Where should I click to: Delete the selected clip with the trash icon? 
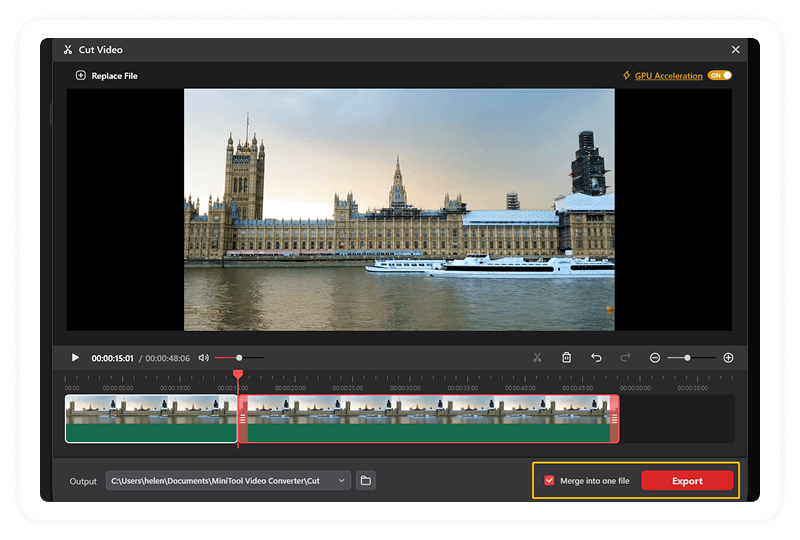tap(566, 358)
